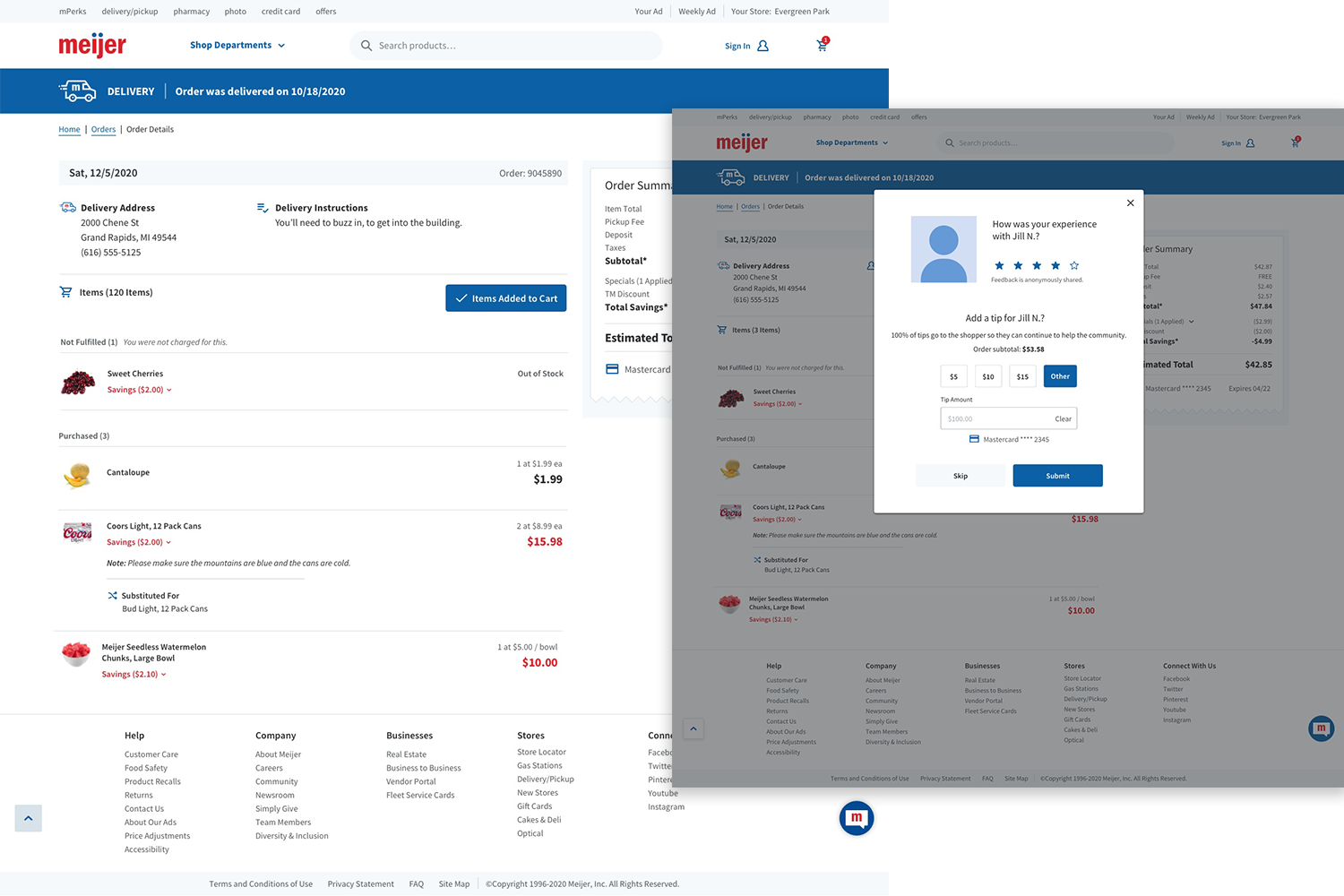Click the search magnifier icon in main search bar
The height and width of the screenshot is (896, 1344).
[366, 45]
